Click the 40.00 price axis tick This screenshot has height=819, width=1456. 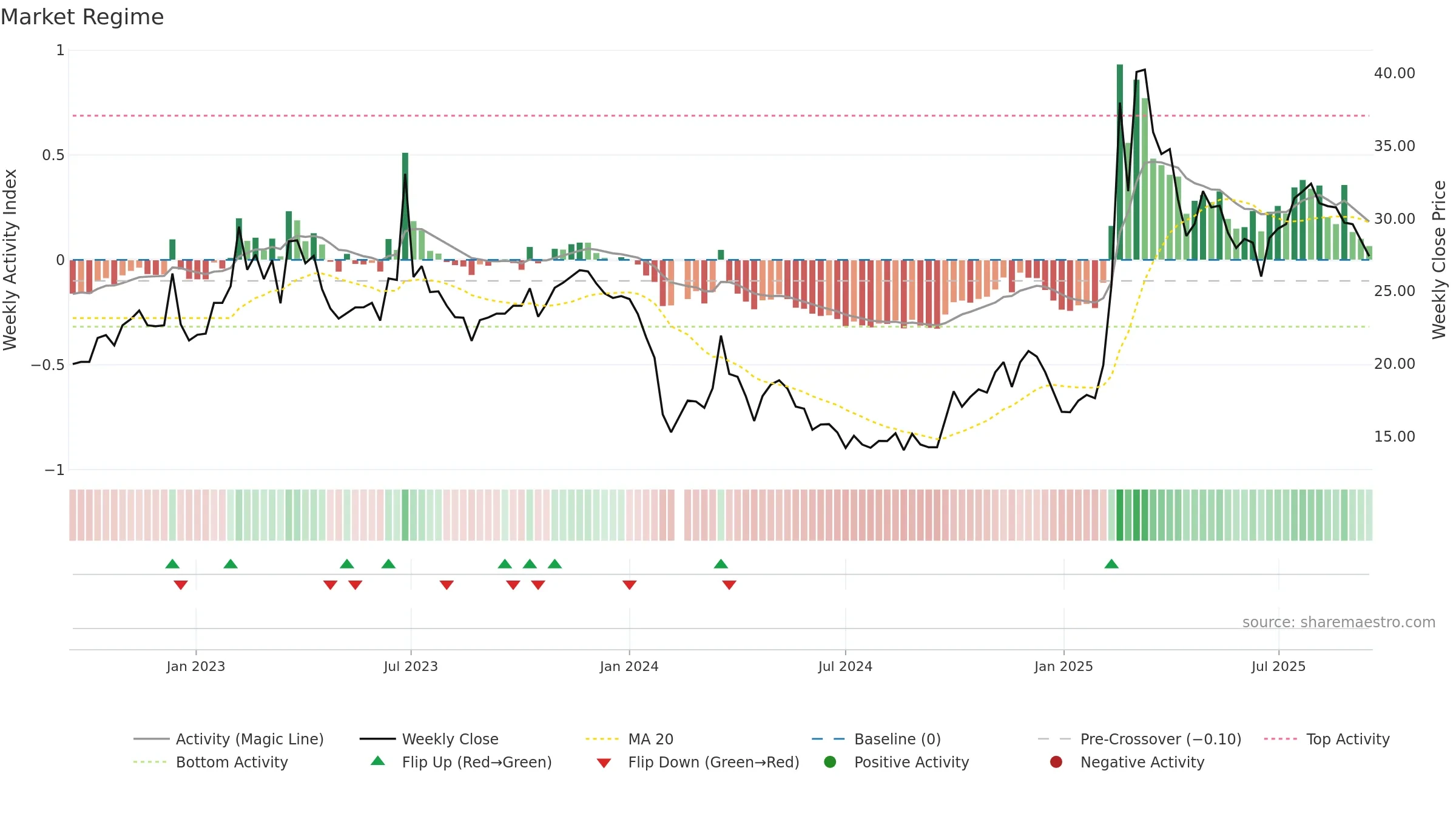[1395, 73]
